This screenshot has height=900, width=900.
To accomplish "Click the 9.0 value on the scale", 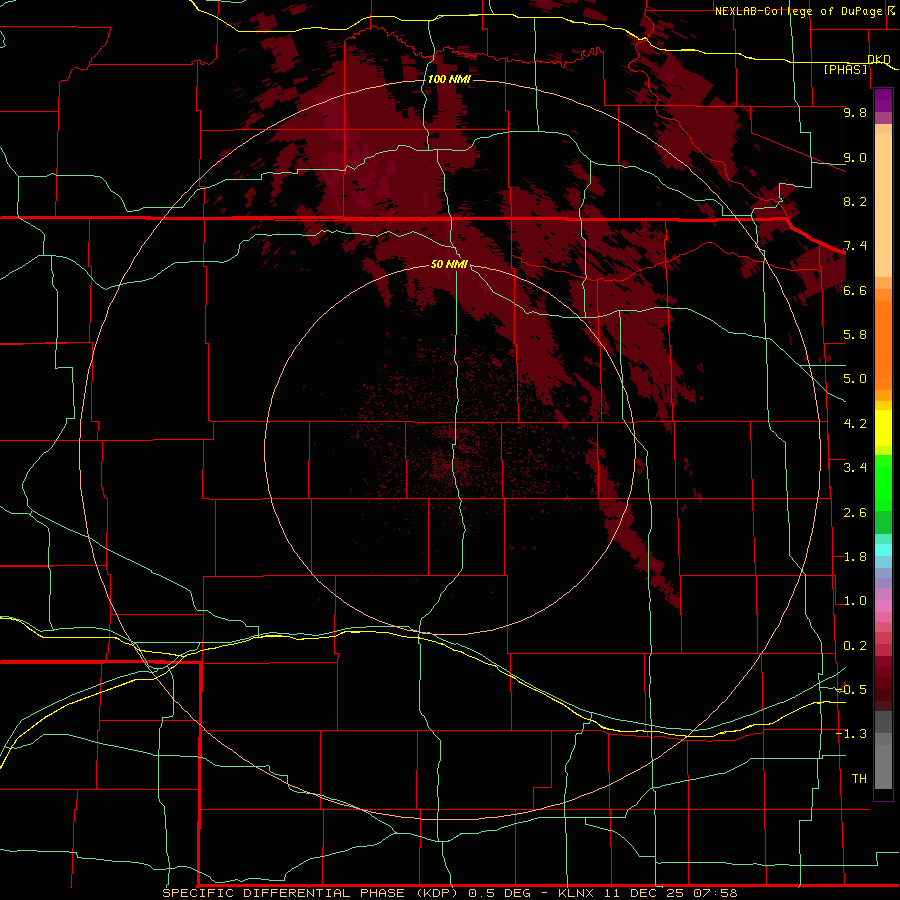I will [x=855, y=157].
